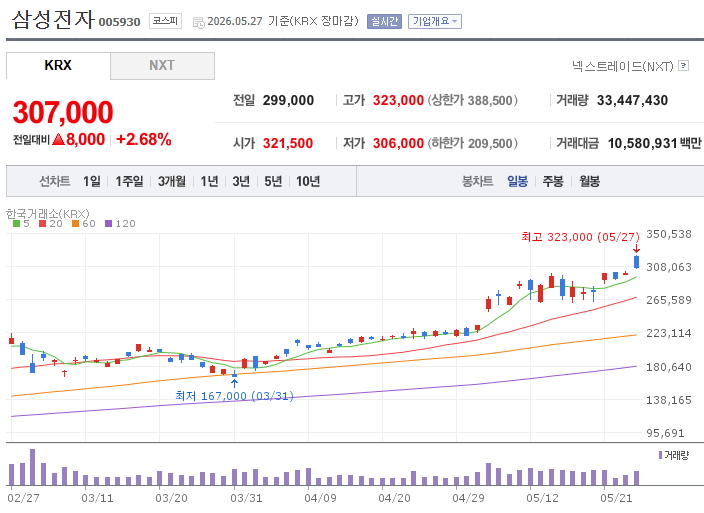Open the 기업개요 dropdown

tap(435, 21)
